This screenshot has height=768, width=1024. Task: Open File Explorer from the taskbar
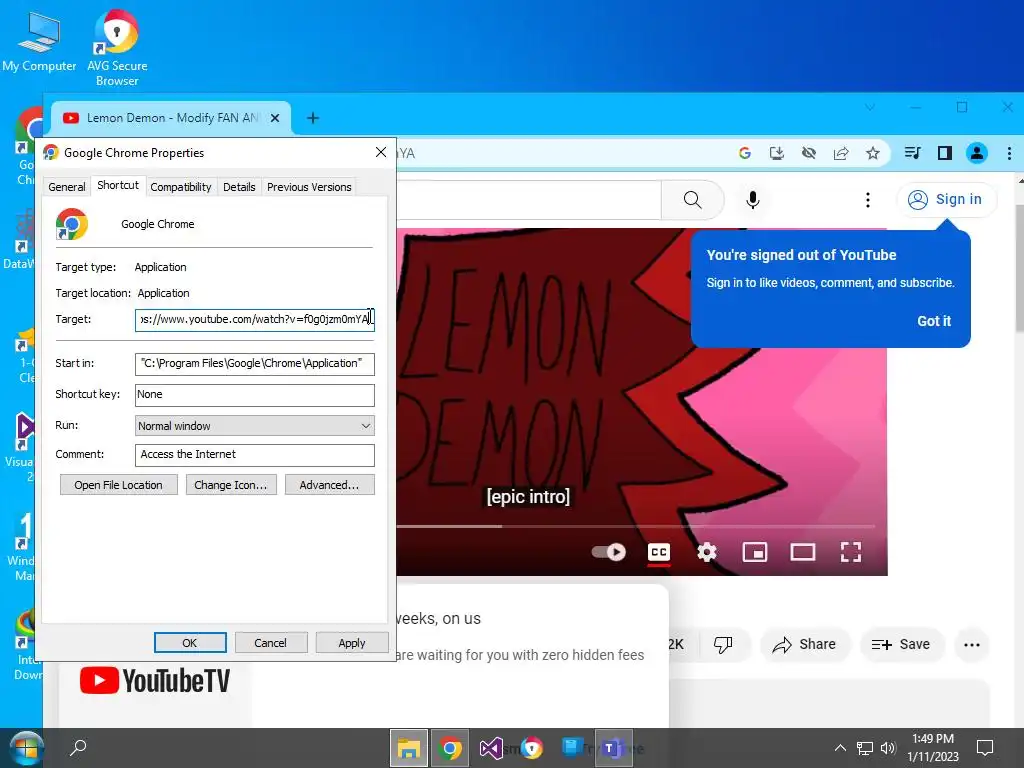click(x=409, y=748)
